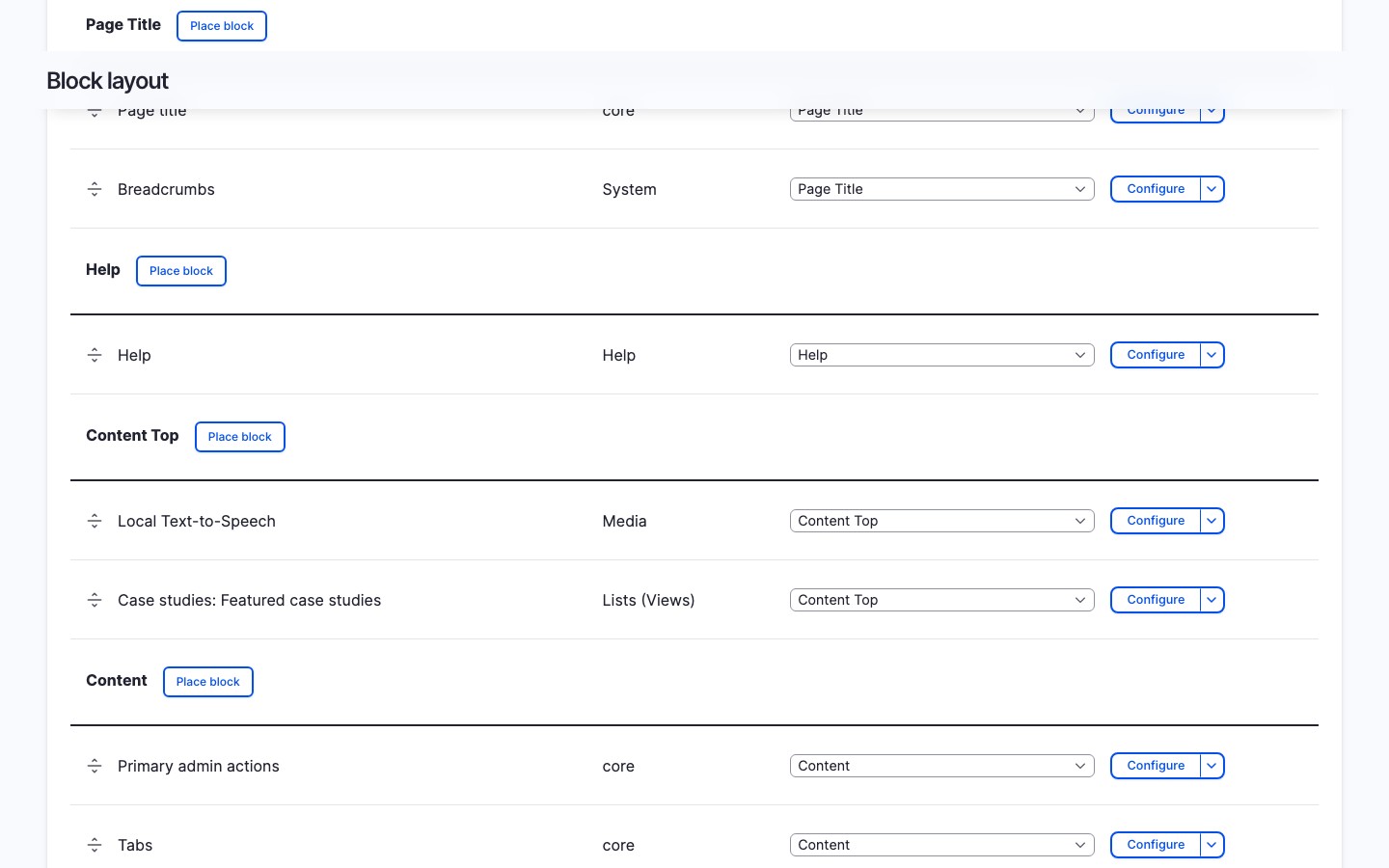Configure the Local Text-to-Speech block
Screen dimensions: 1389x868
coord(1156,521)
